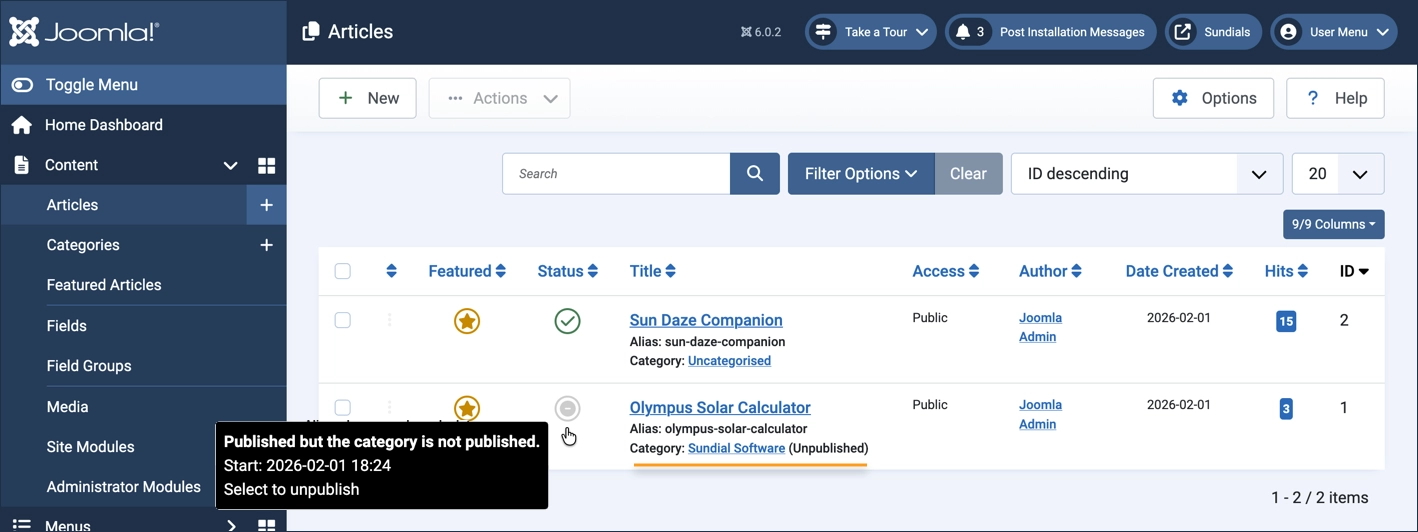
Task: Sort by ordering column arrows
Action: click(391, 271)
